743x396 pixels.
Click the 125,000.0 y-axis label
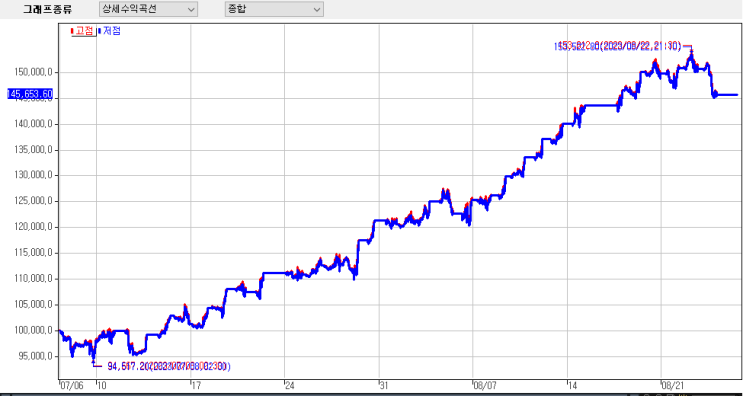[x=33, y=201]
